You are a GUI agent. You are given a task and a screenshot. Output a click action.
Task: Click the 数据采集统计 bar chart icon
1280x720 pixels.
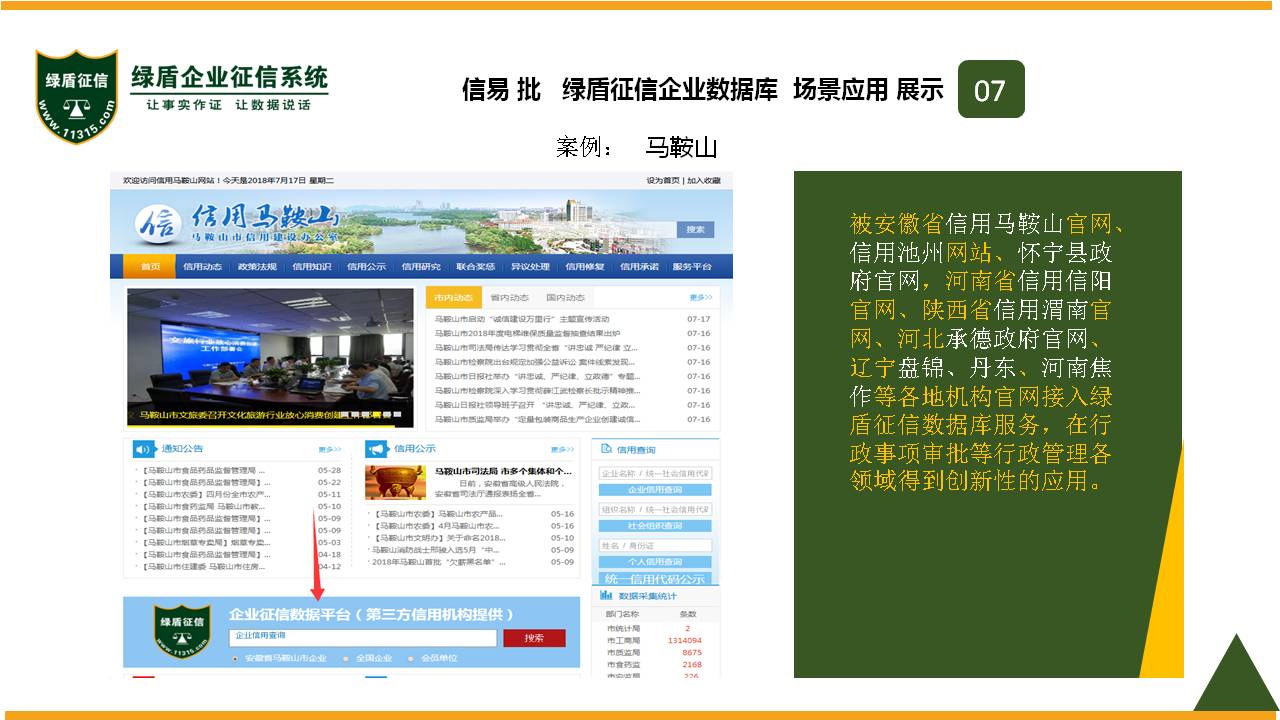pos(606,594)
